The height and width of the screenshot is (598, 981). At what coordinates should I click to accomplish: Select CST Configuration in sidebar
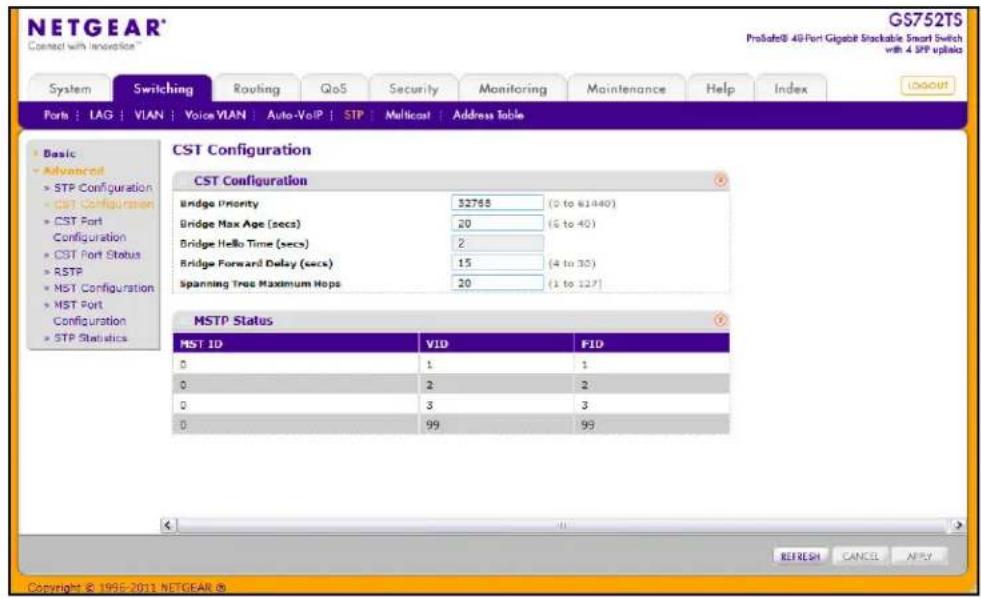[x=103, y=204]
